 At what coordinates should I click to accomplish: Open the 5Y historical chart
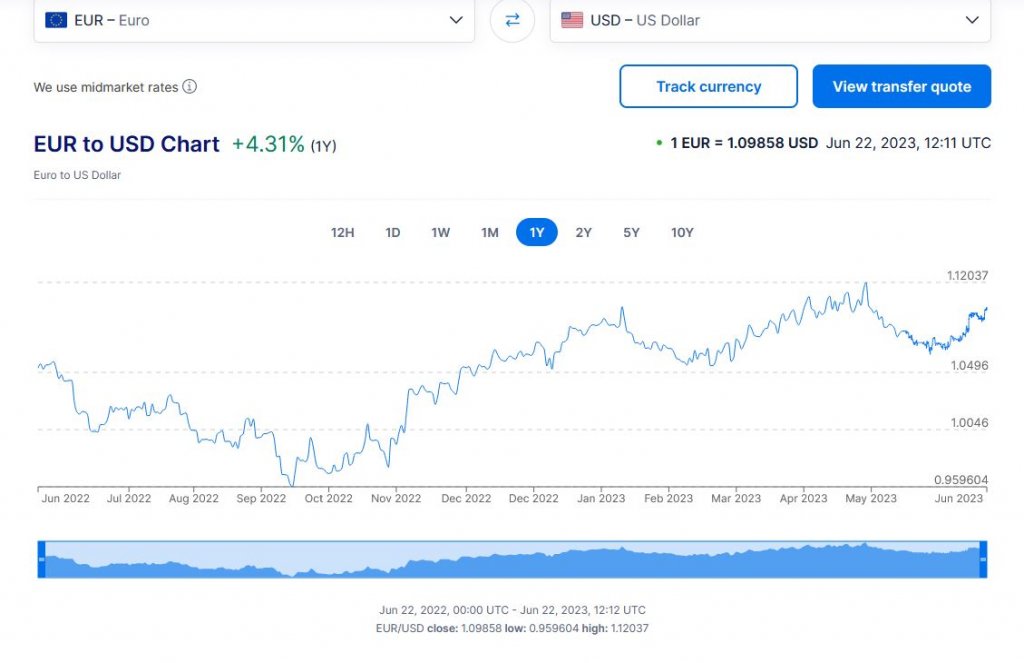(631, 232)
